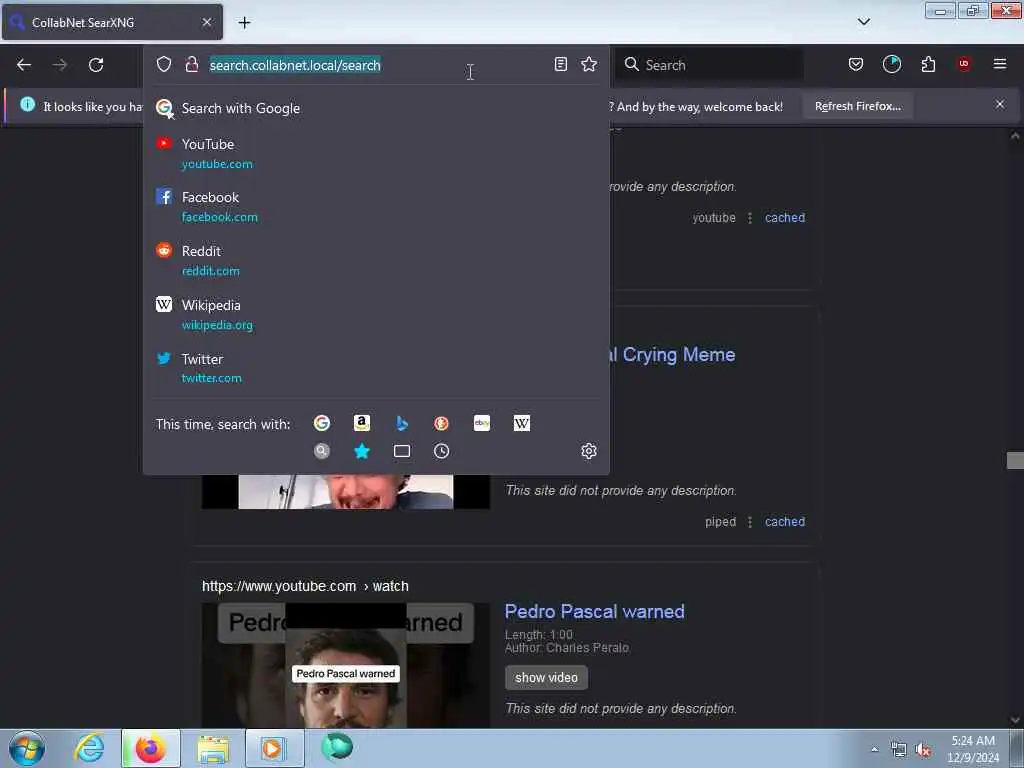Viewport: 1024px width, 768px height.
Task: Search this time with DuckDuckGo icon
Action: (441, 423)
